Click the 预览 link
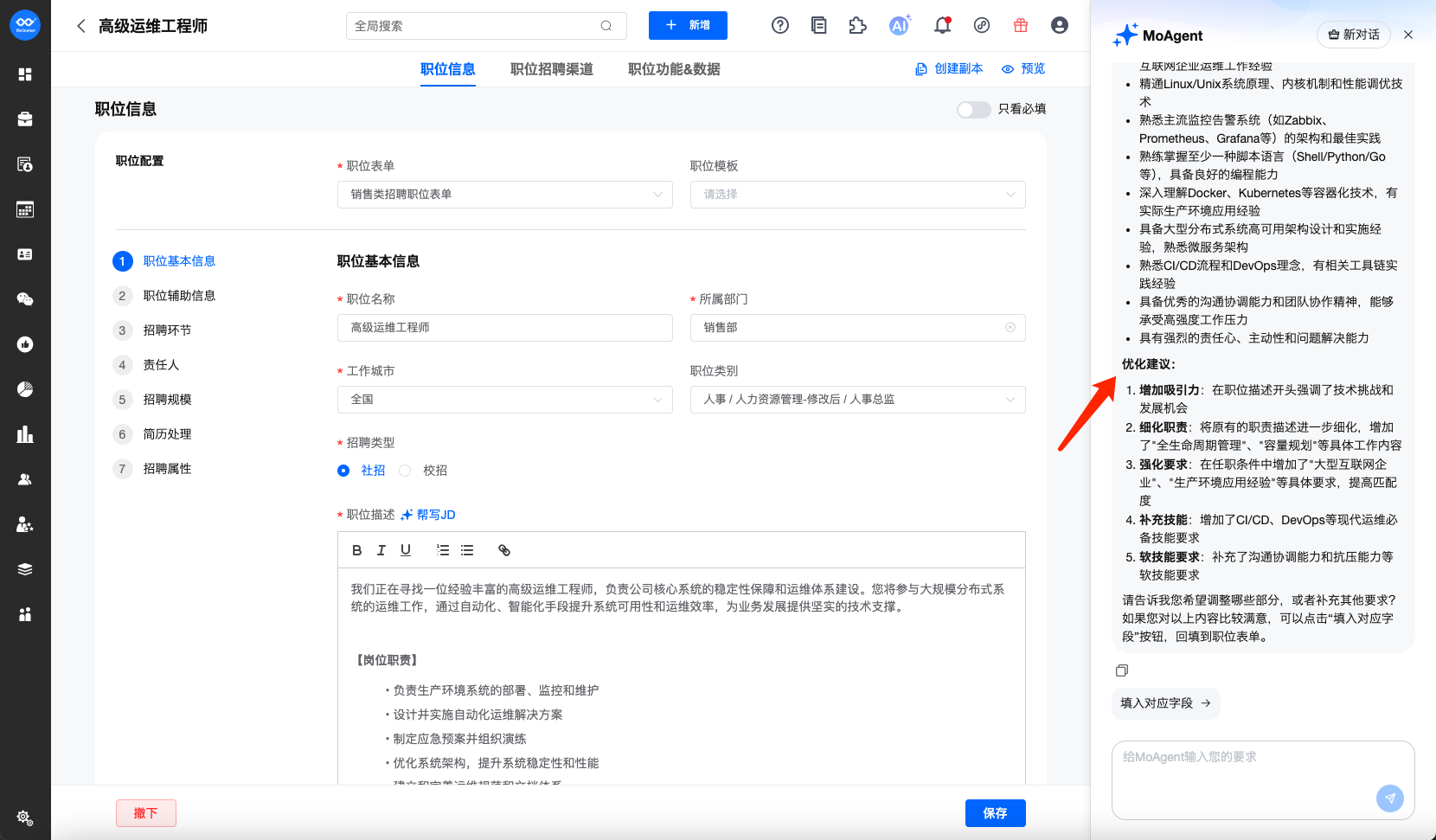 coord(1023,69)
